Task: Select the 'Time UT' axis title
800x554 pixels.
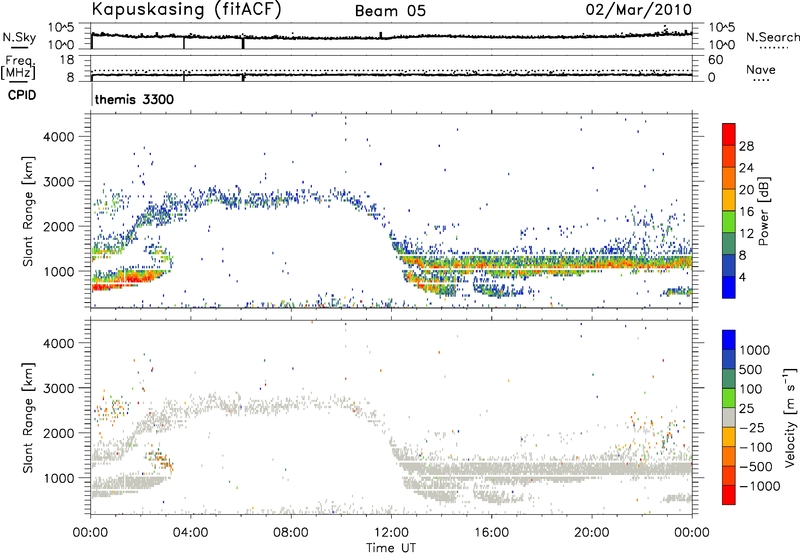Action: (x=391, y=548)
